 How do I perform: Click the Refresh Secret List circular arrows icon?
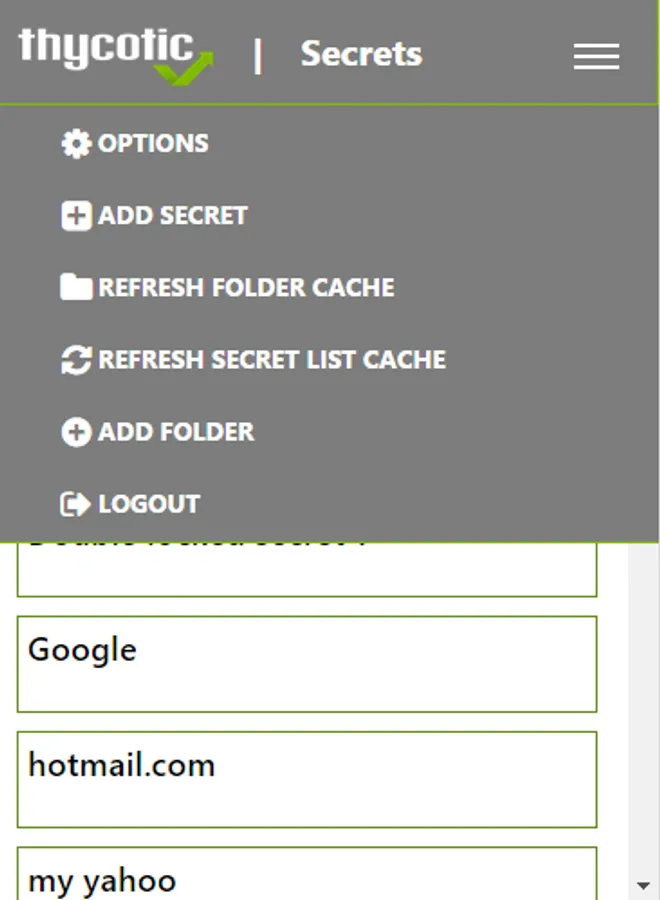(x=76, y=360)
